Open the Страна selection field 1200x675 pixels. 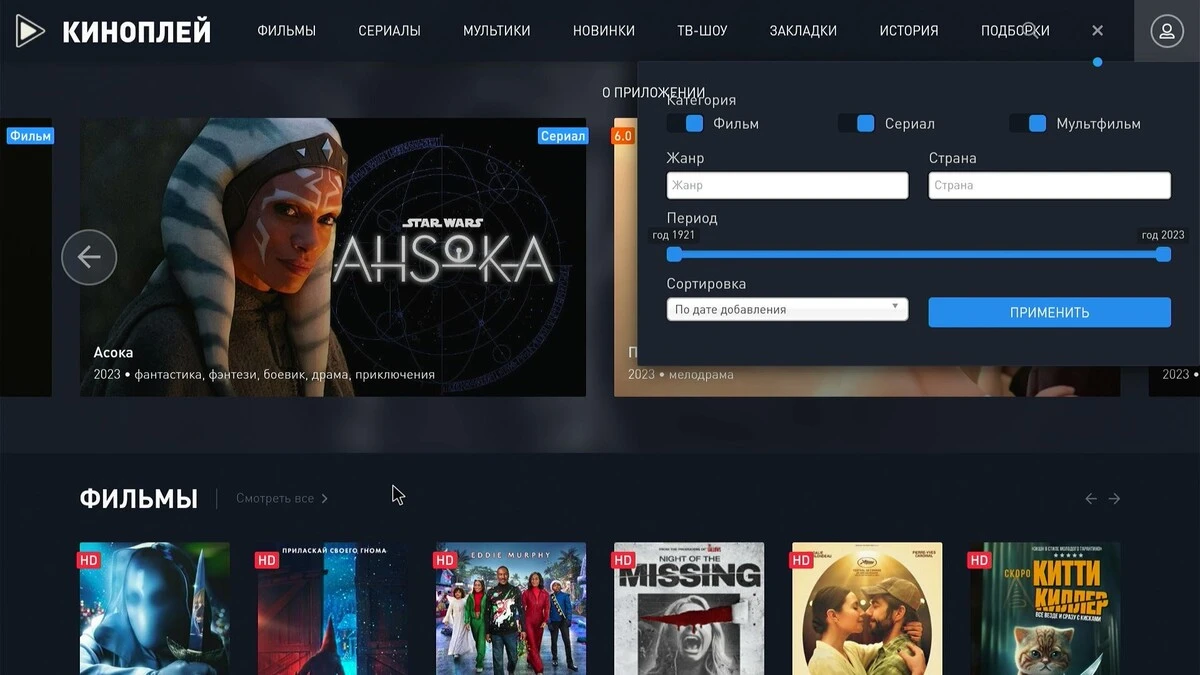(x=1049, y=185)
